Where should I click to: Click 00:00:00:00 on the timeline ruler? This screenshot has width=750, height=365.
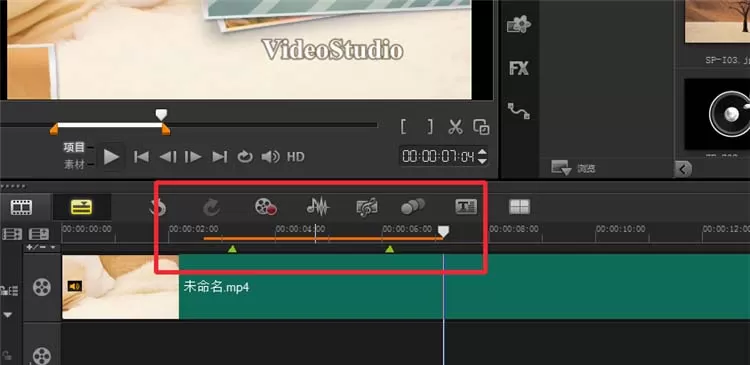click(x=87, y=229)
